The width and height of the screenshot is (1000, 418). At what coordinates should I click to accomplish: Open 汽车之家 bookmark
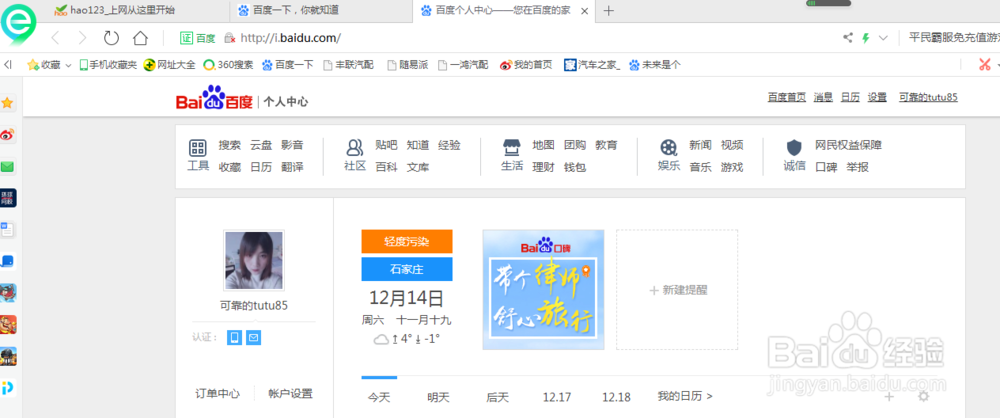[x=592, y=64]
